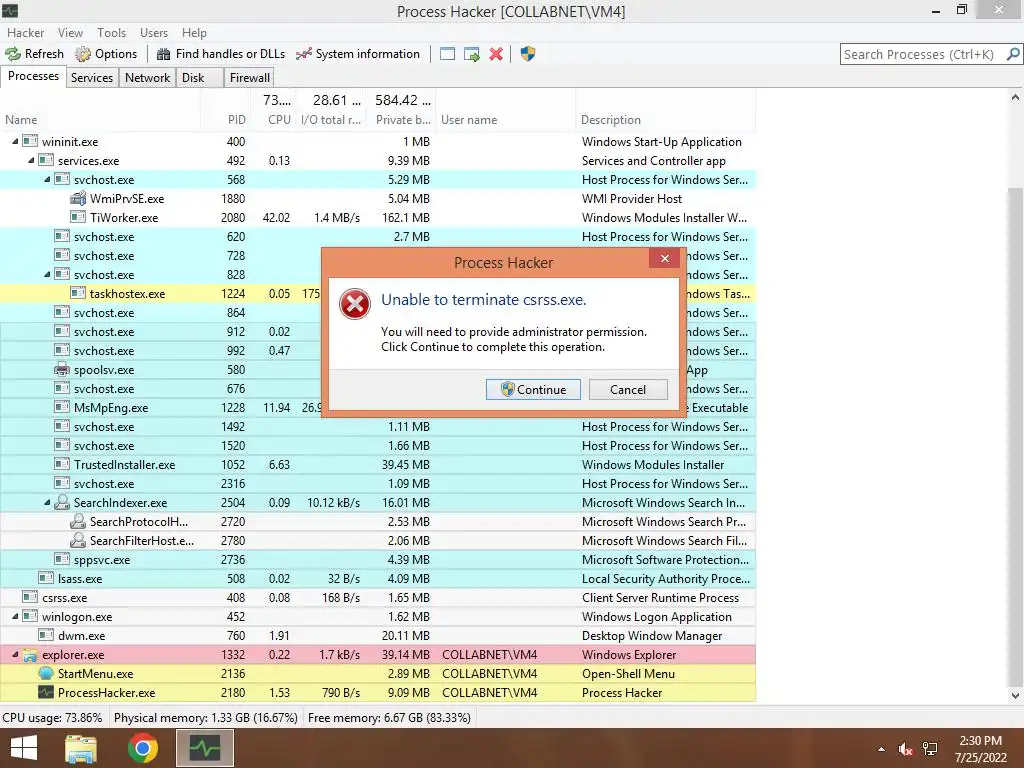This screenshot has height=768, width=1024.
Task: Click the WmiPrvSE.exe process icon
Action: [78, 199]
